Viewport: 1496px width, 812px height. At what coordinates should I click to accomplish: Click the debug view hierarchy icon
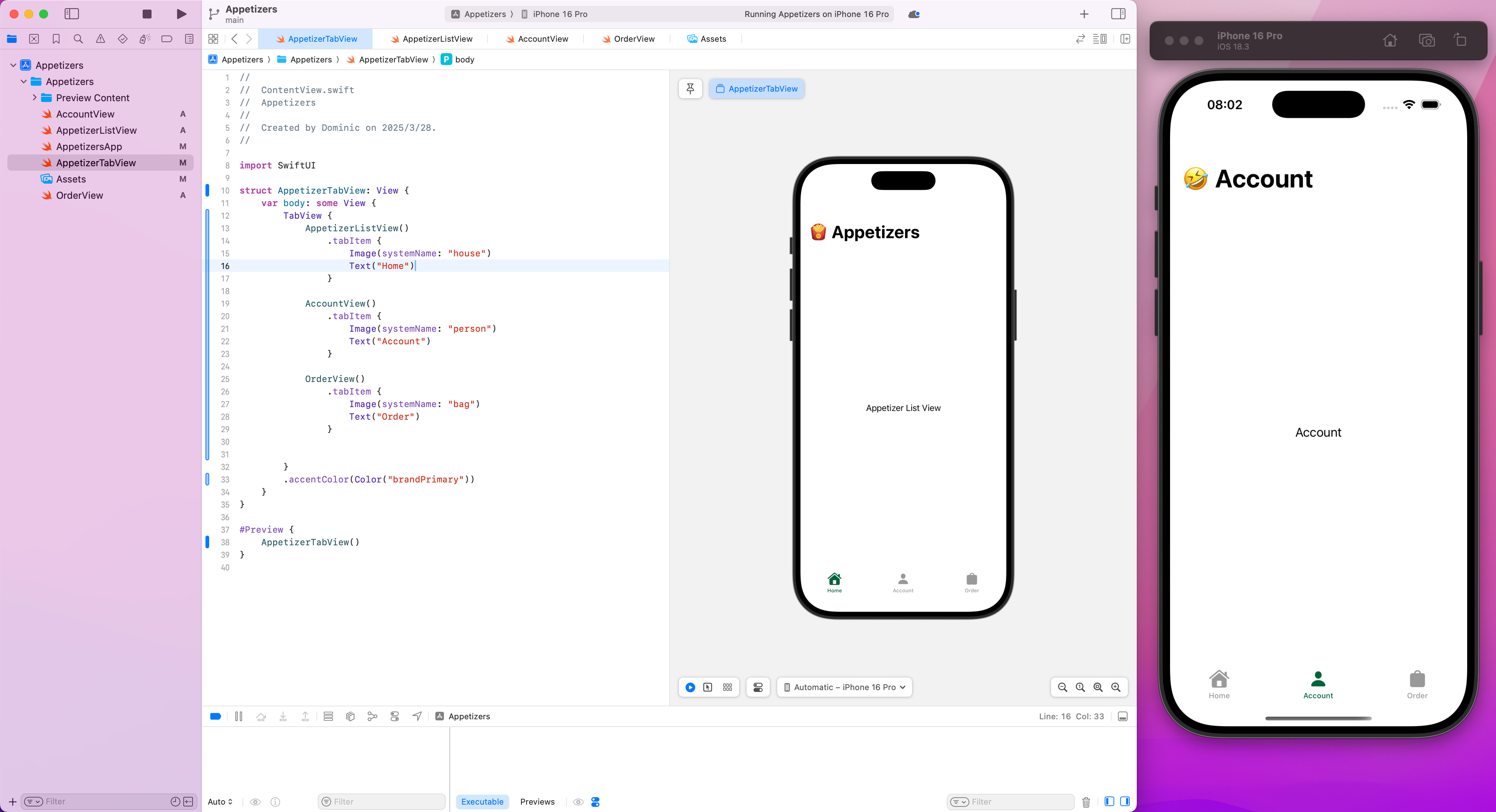[x=350, y=716]
